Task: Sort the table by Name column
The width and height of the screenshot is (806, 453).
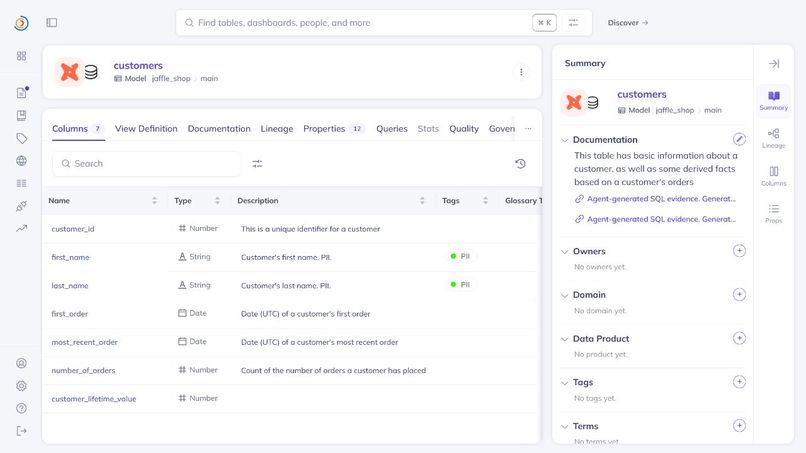Action: tap(154, 201)
